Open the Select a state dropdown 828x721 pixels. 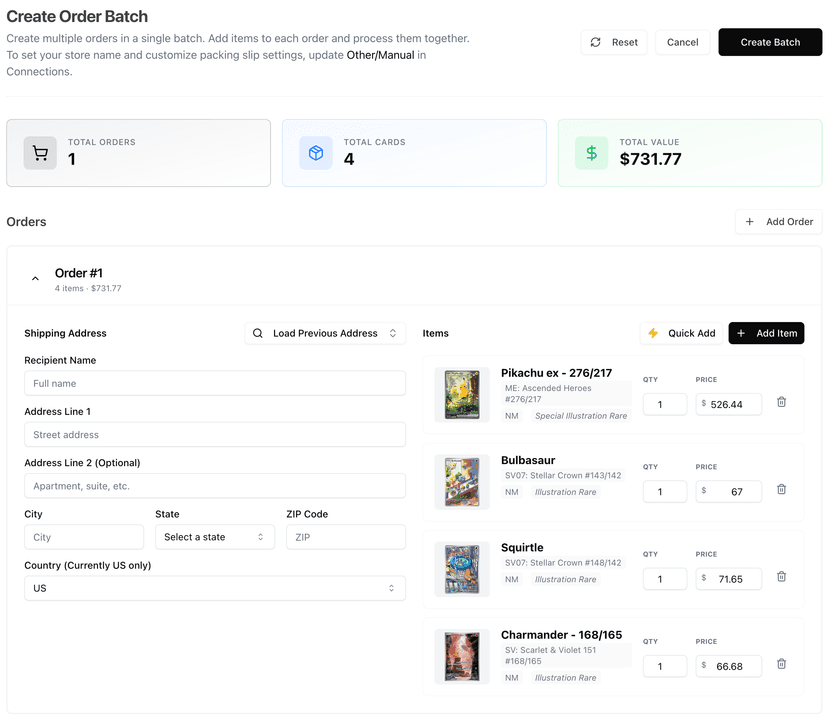pos(216,536)
